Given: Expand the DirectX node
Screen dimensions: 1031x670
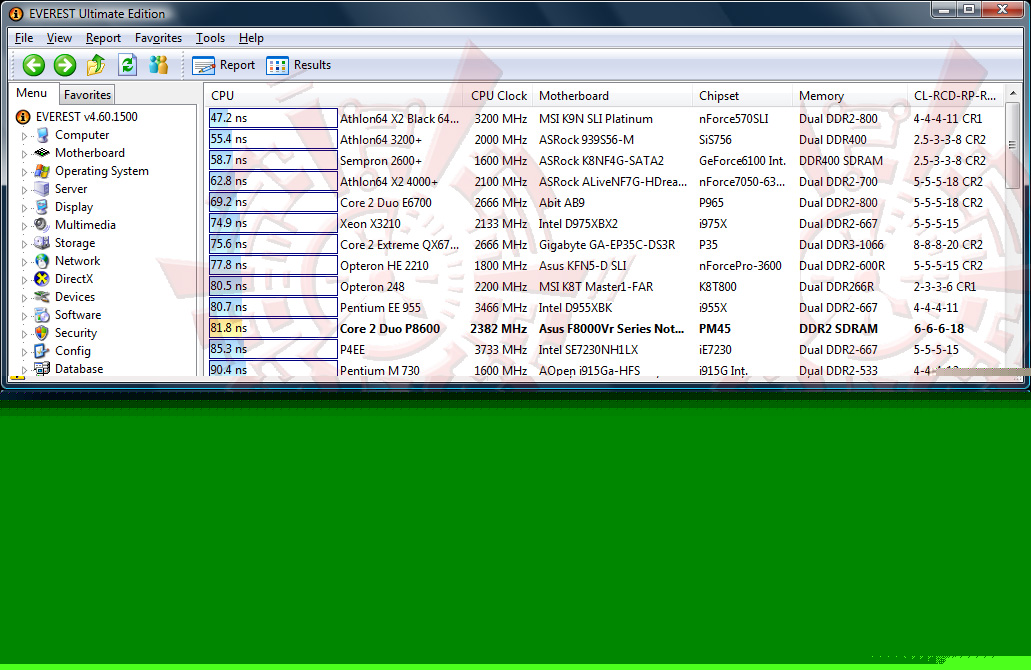Looking at the screenshot, I should 24,280.
